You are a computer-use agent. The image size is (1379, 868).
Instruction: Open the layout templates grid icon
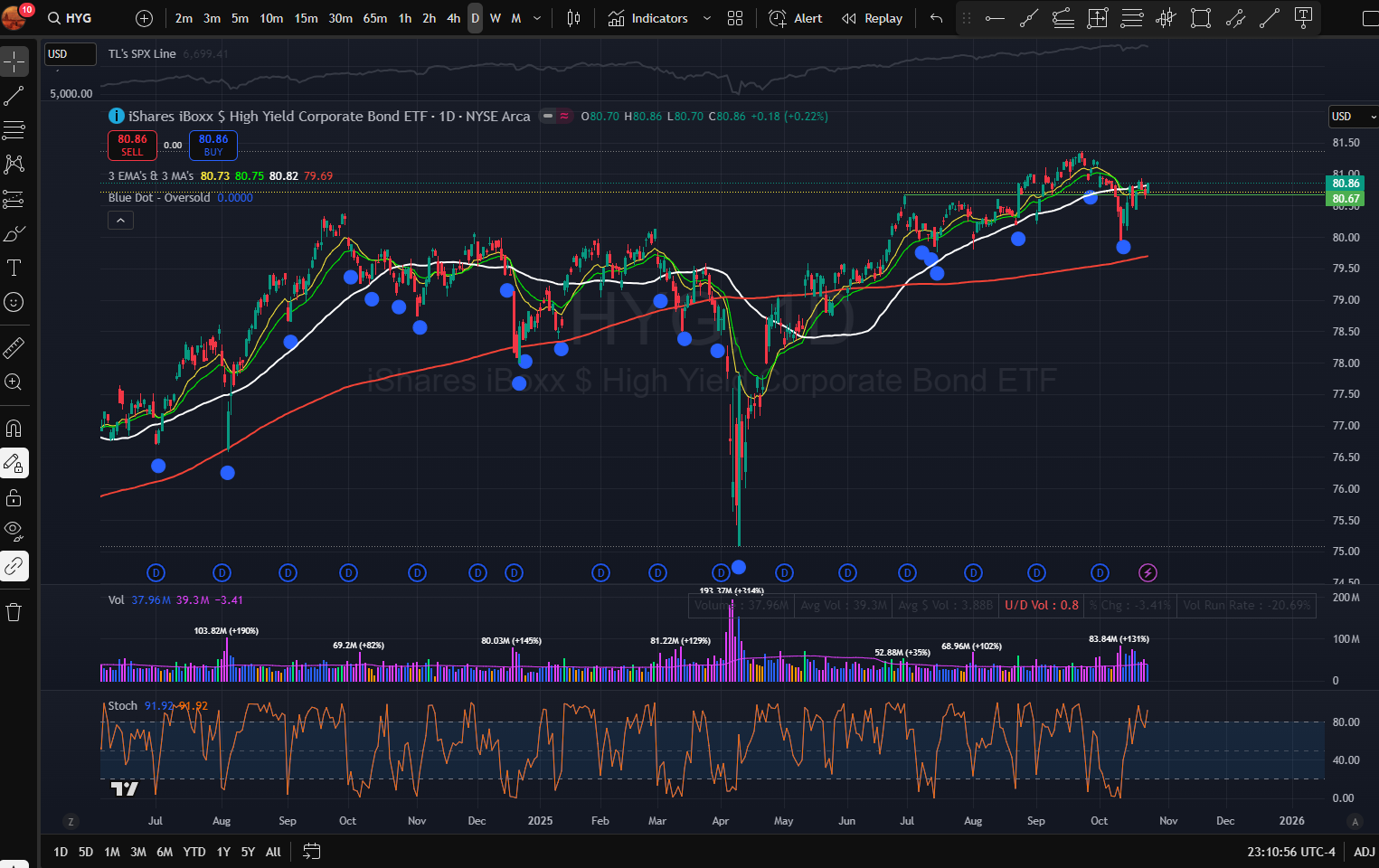(735, 18)
